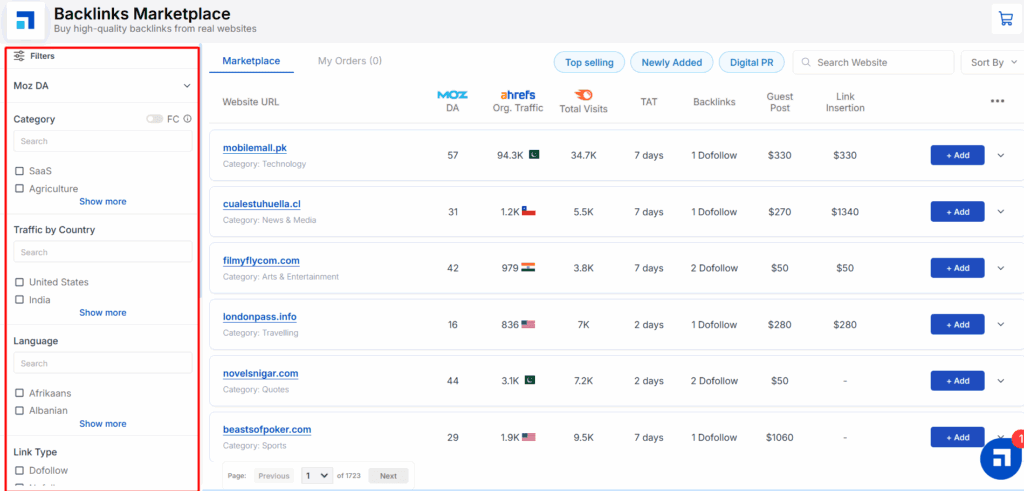The height and width of the screenshot is (491, 1024).
Task: Click the Backlinks Marketplace logo icon
Action: click(x=25, y=20)
